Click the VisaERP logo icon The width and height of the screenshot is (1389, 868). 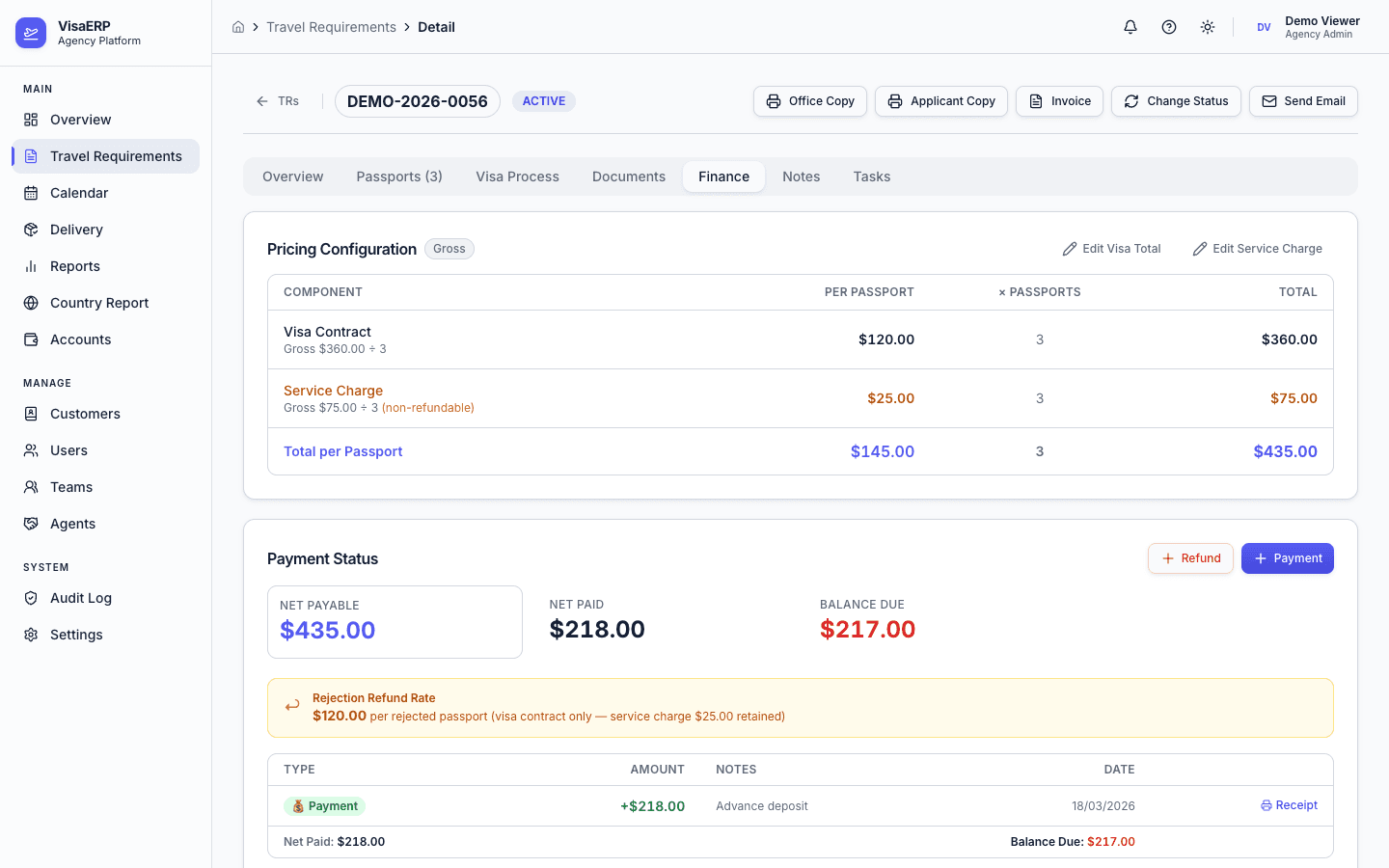31,33
